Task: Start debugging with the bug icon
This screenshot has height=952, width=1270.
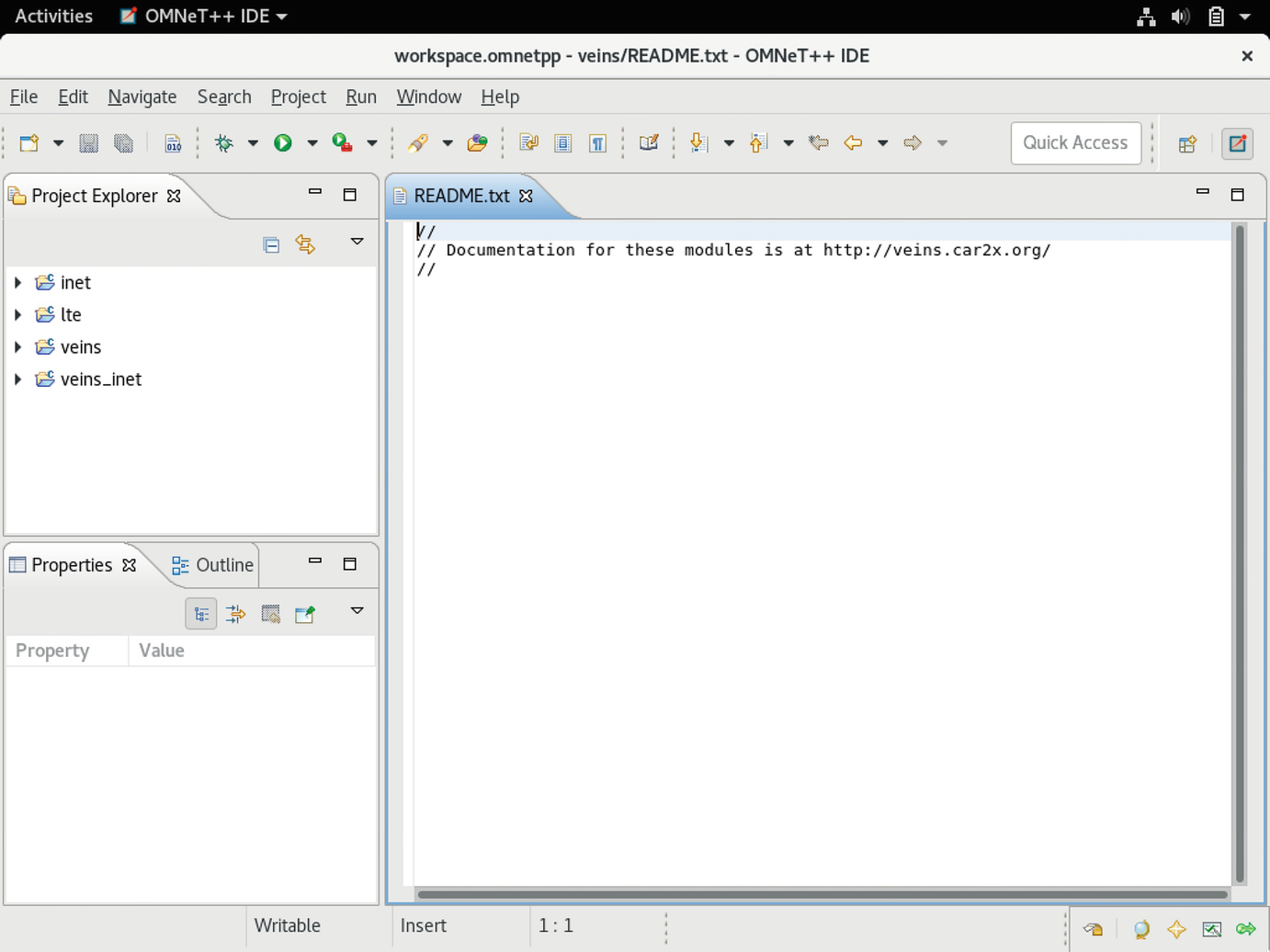Action: (x=223, y=142)
